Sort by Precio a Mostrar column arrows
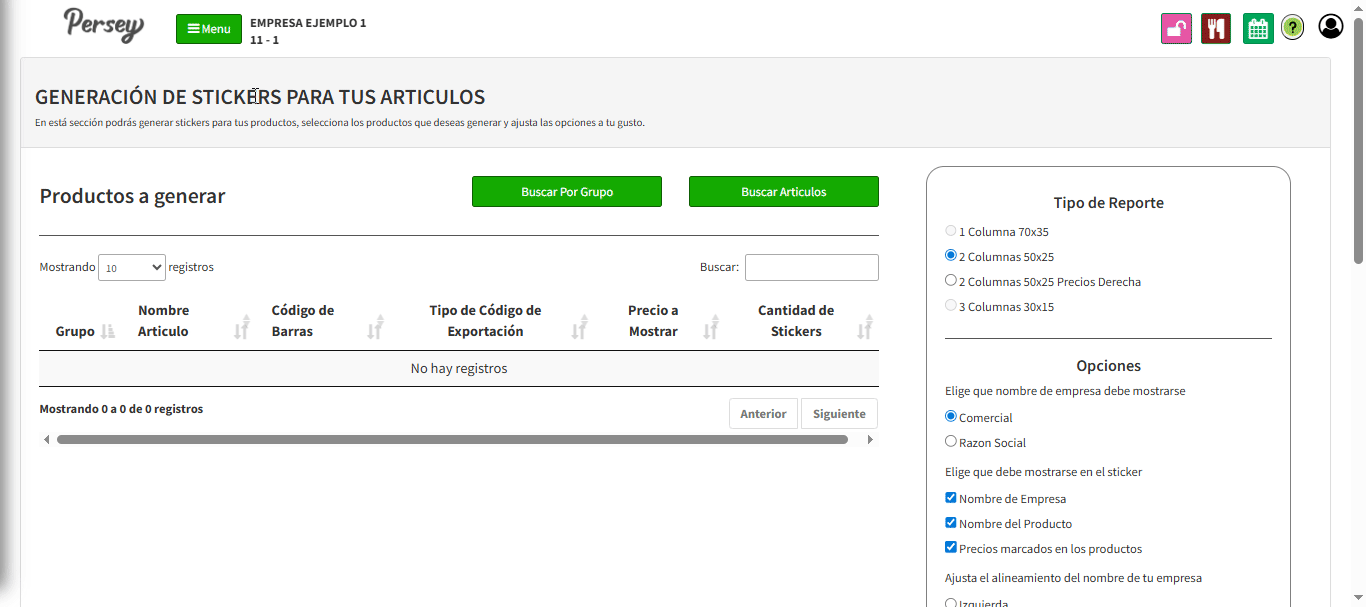The image size is (1366, 607). tap(711, 326)
